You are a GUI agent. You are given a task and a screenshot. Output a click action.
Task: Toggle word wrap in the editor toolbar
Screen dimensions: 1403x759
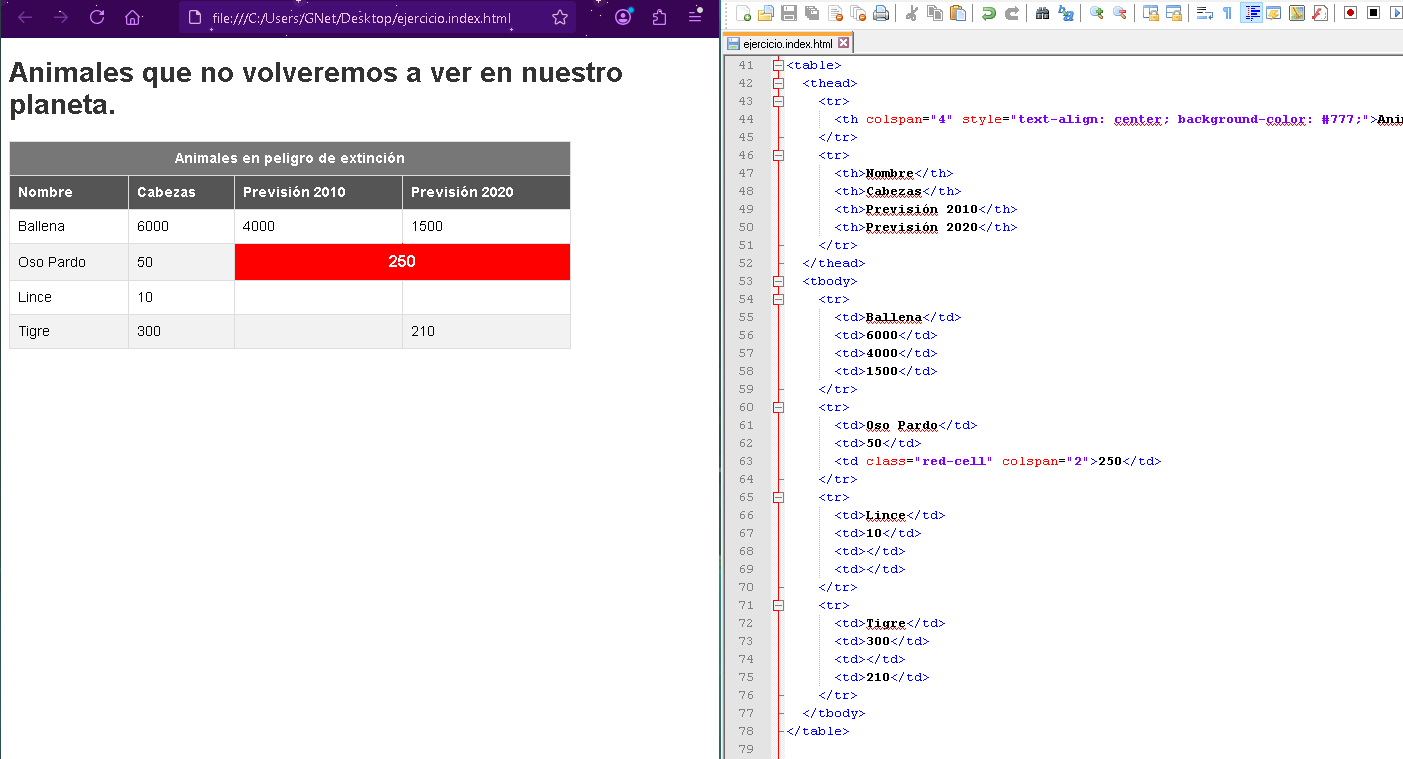tap(1204, 13)
